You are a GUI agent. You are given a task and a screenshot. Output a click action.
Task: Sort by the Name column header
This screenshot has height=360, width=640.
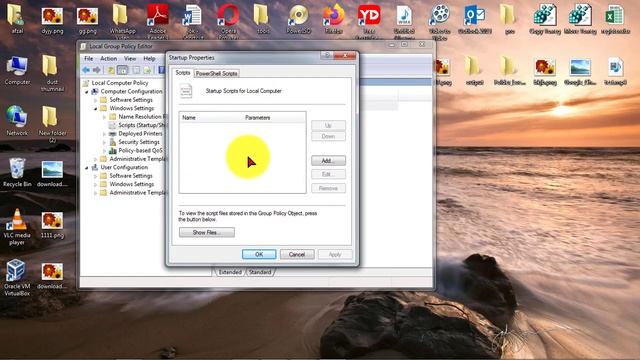(x=210, y=118)
